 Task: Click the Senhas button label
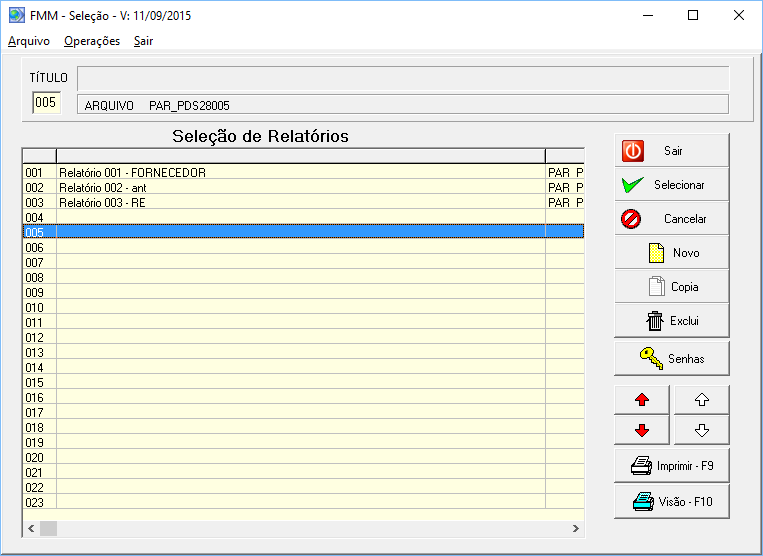click(x=686, y=359)
